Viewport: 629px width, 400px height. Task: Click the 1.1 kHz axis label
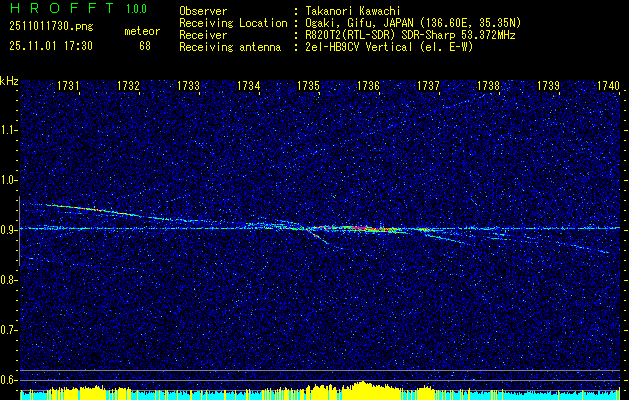pyautogui.click(x=7, y=130)
